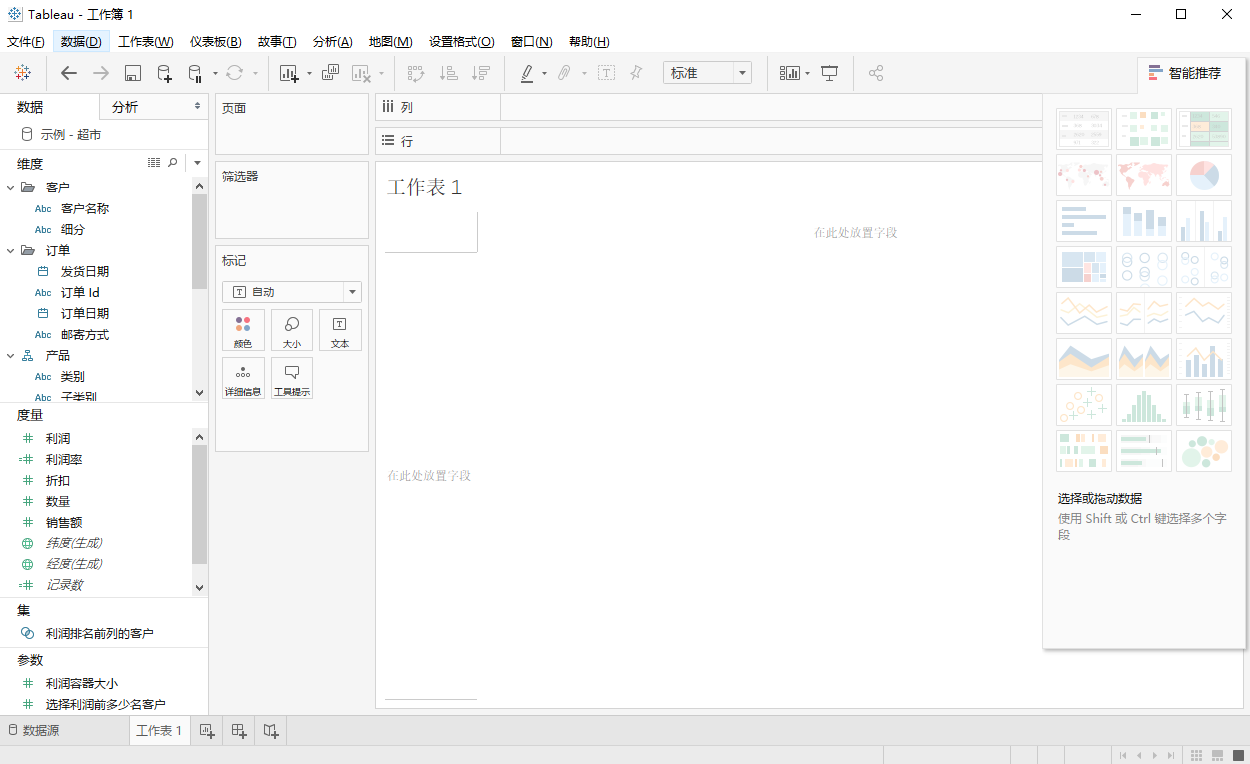Image resolution: width=1250 pixels, height=764 pixels.
Task: Collapse the 客户 folder
Action: [x=10, y=188]
